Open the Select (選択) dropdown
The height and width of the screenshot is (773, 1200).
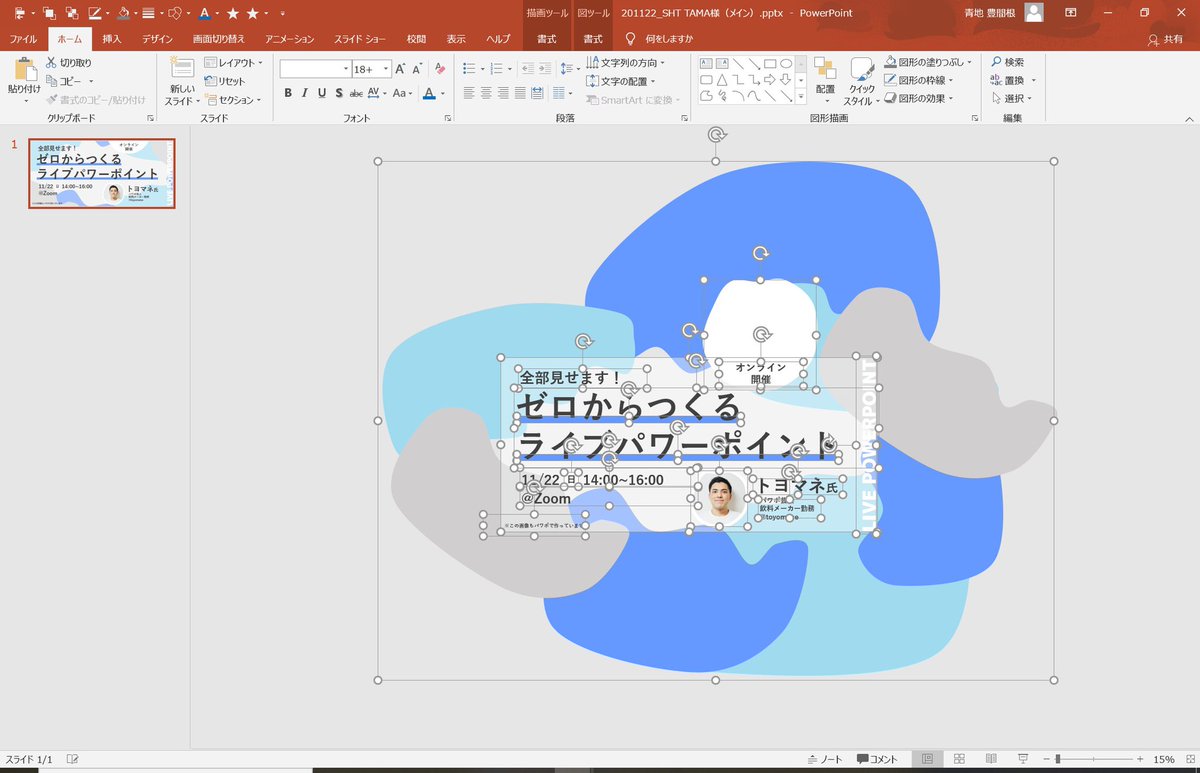coord(1013,98)
